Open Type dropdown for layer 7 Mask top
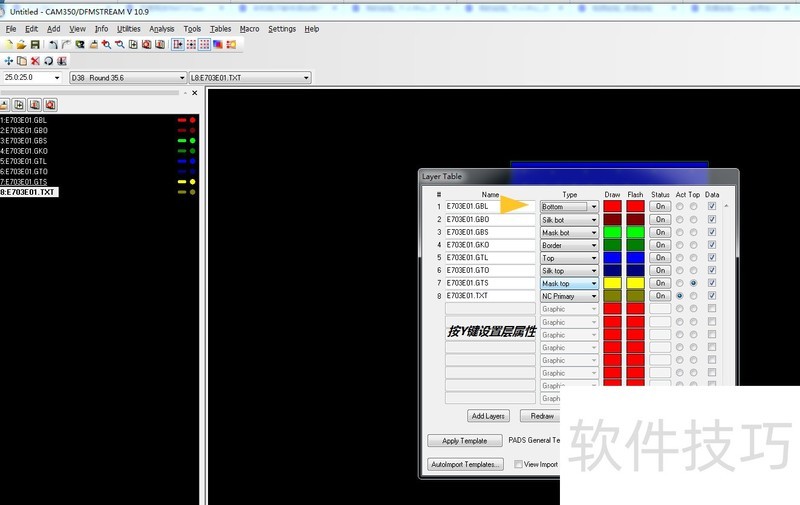Image resolution: width=800 pixels, height=505 pixels. (x=594, y=284)
